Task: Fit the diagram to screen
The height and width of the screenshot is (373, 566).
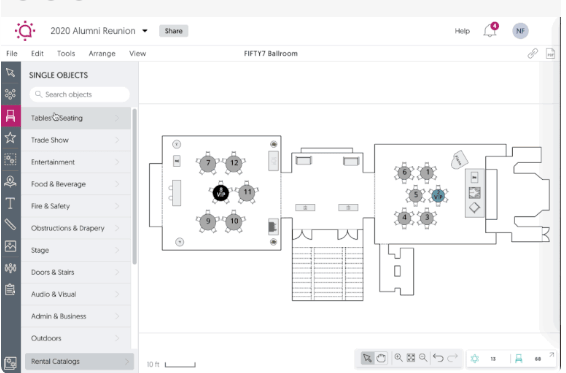Action: tap(411, 357)
